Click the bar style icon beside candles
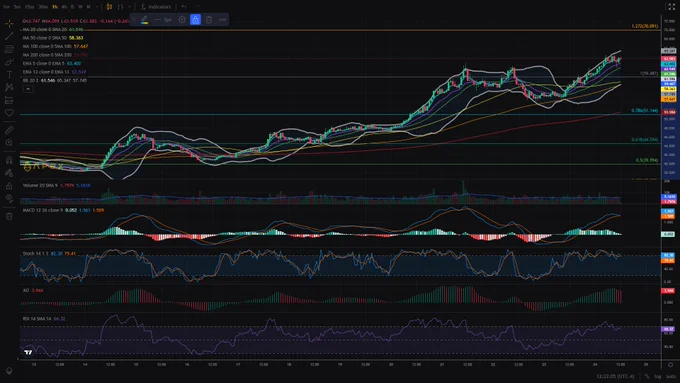The image size is (680, 383). 121,7
